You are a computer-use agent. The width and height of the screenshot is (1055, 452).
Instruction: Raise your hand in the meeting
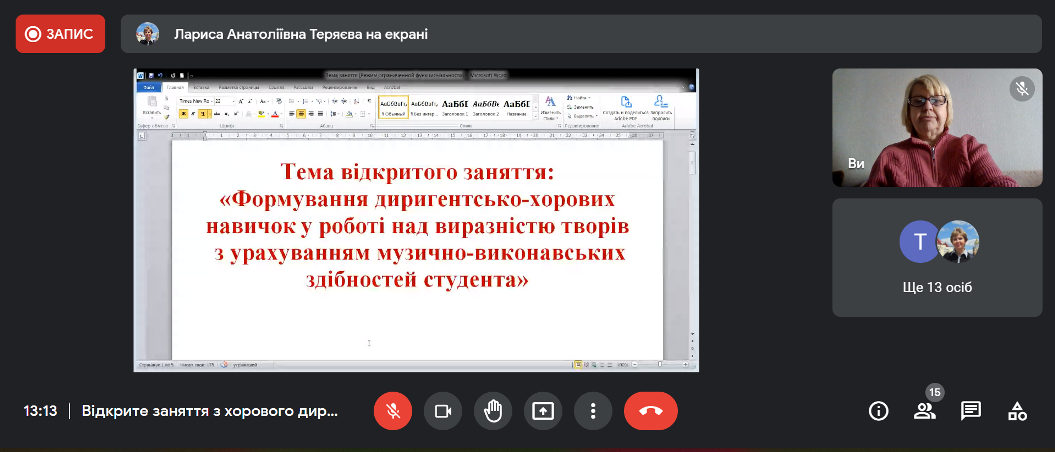tap(492, 411)
